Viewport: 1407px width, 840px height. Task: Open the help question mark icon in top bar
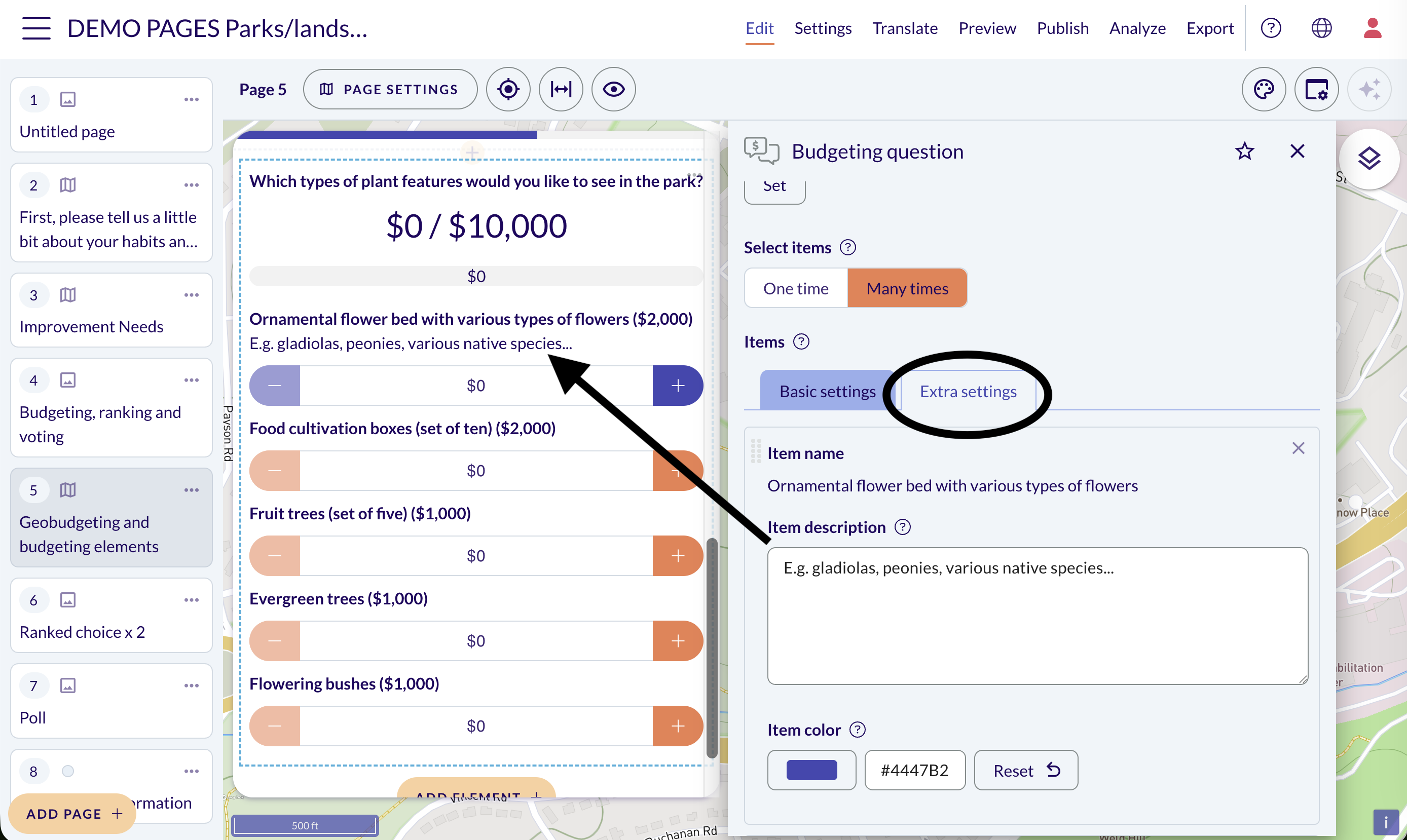click(1271, 28)
